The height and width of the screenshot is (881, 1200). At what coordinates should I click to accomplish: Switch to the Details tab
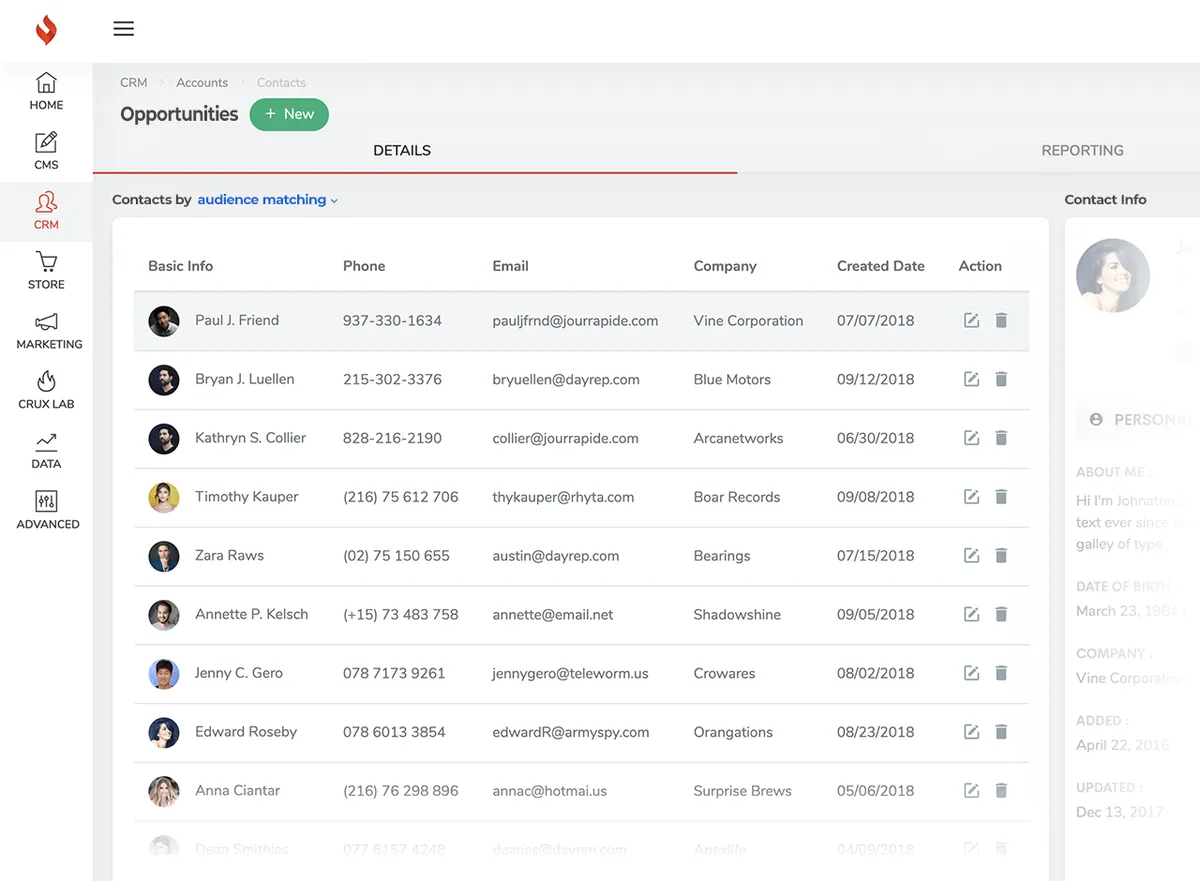(402, 150)
